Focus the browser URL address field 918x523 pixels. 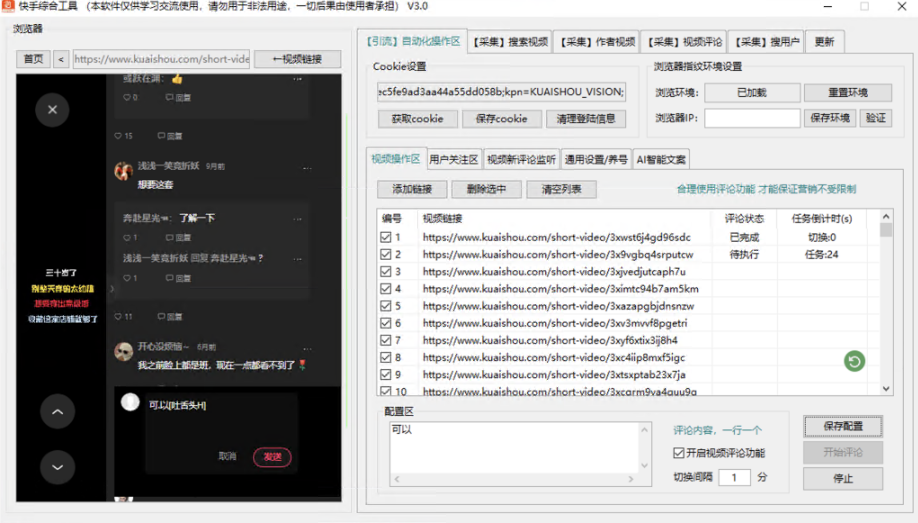[x=162, y=59]
